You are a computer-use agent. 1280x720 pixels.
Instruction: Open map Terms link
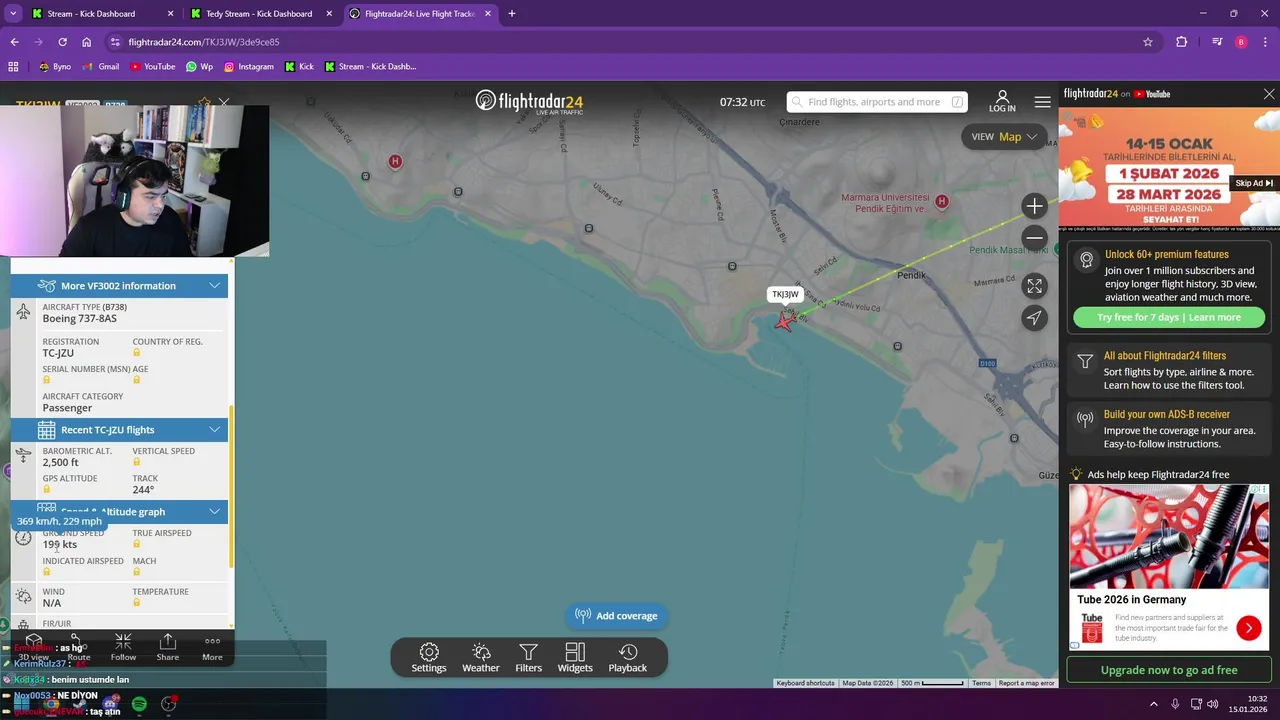(981, 683)
